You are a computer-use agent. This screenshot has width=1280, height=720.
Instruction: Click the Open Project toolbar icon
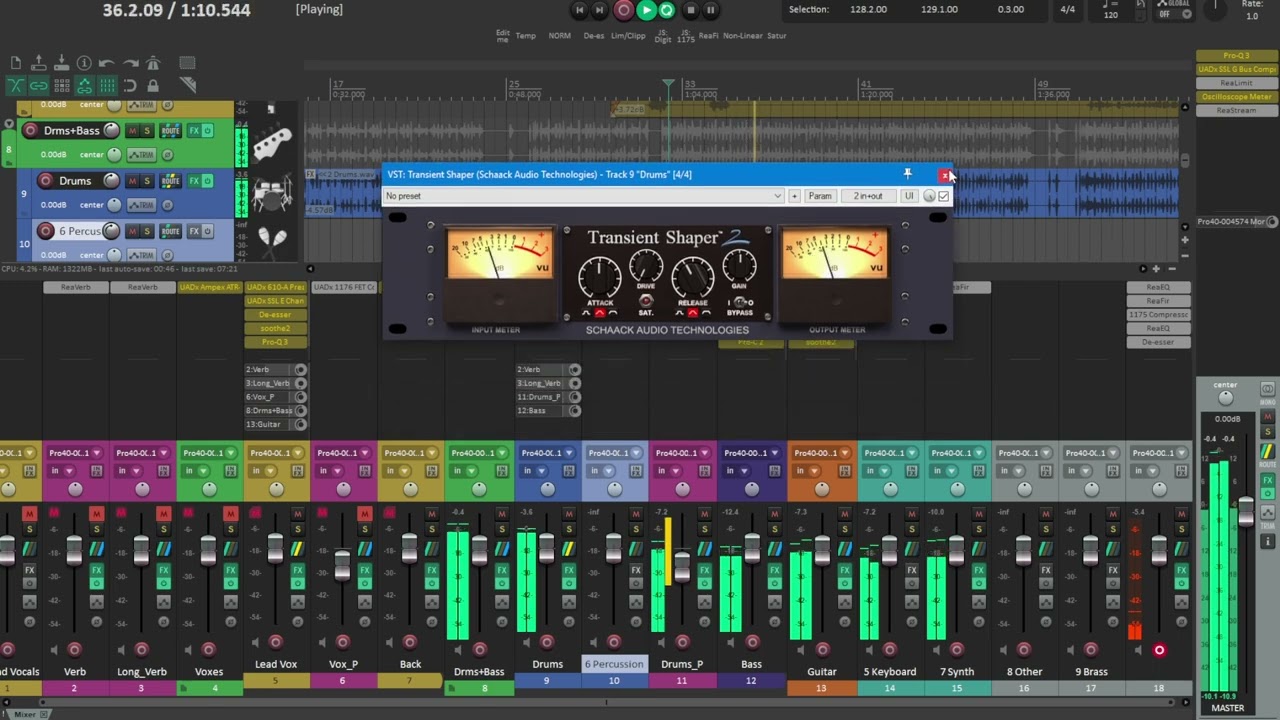pyautogui.click(x=38, y=63)
